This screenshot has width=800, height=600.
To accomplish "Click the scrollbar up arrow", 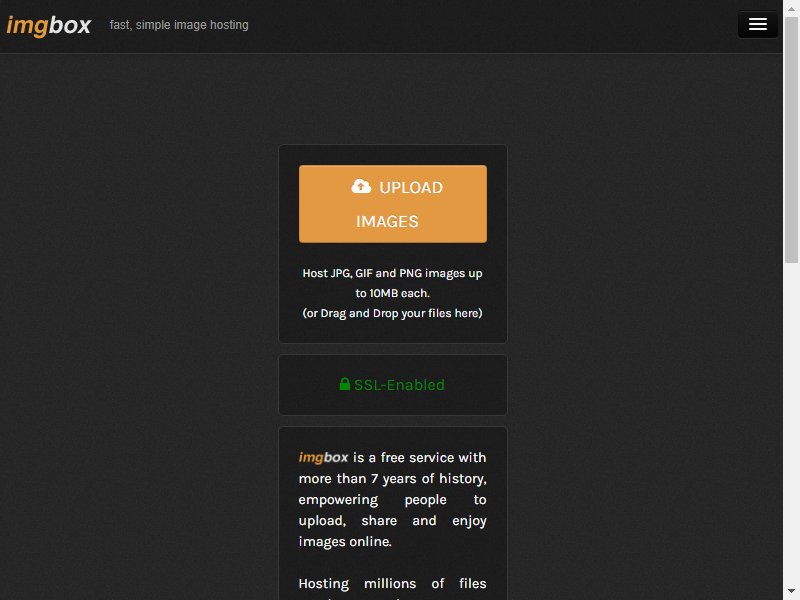I will coord(791,9).
